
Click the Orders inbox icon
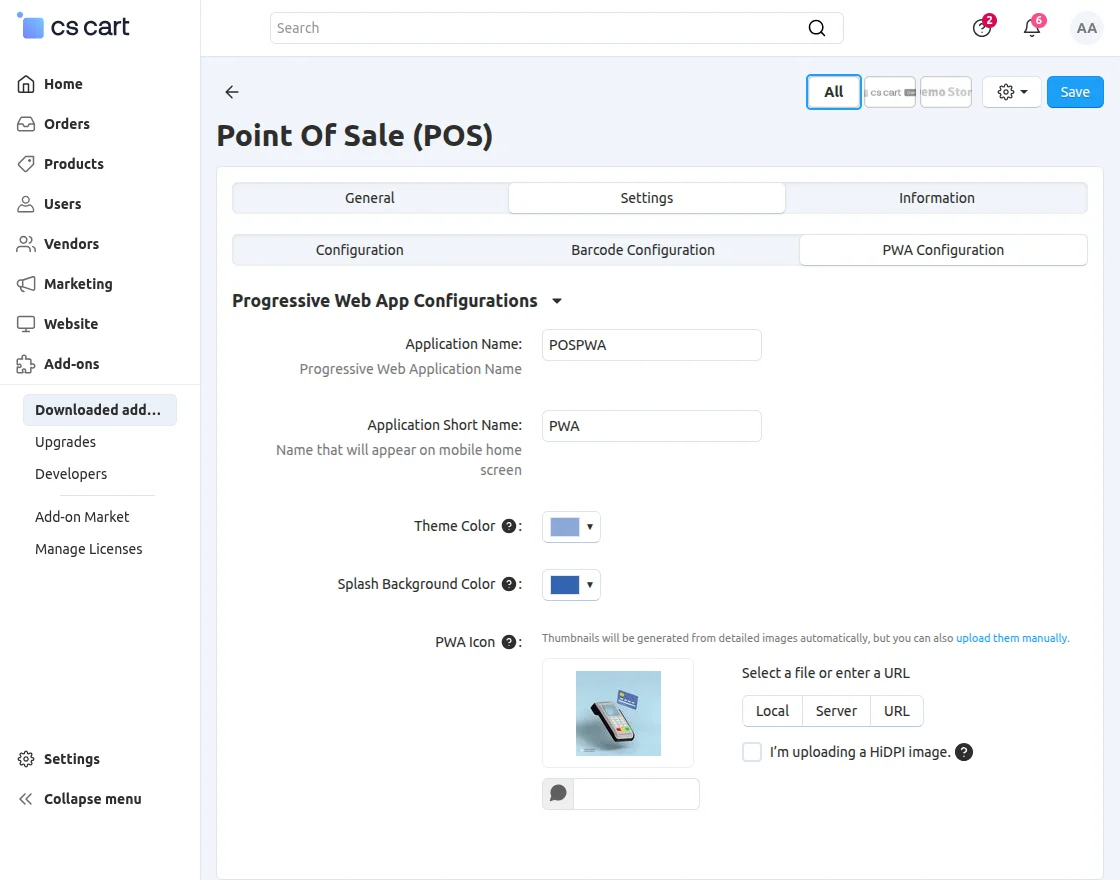26,124
